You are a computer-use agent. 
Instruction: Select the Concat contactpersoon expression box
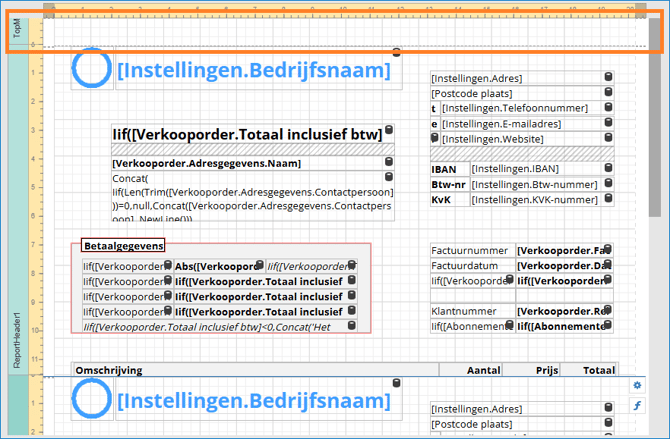click(250, 195)
